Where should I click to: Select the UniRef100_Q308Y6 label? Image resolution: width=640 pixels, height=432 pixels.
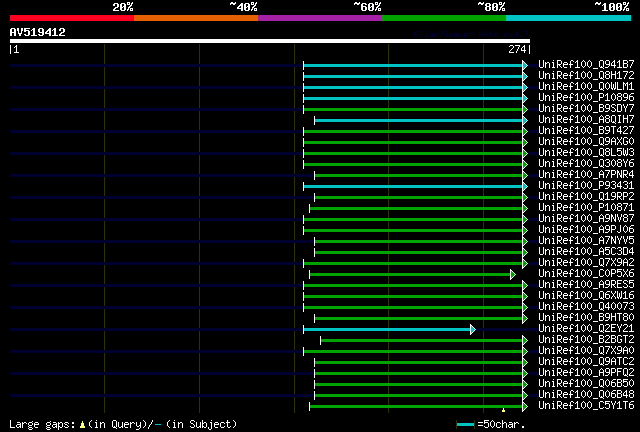click(x=586, y=163)
